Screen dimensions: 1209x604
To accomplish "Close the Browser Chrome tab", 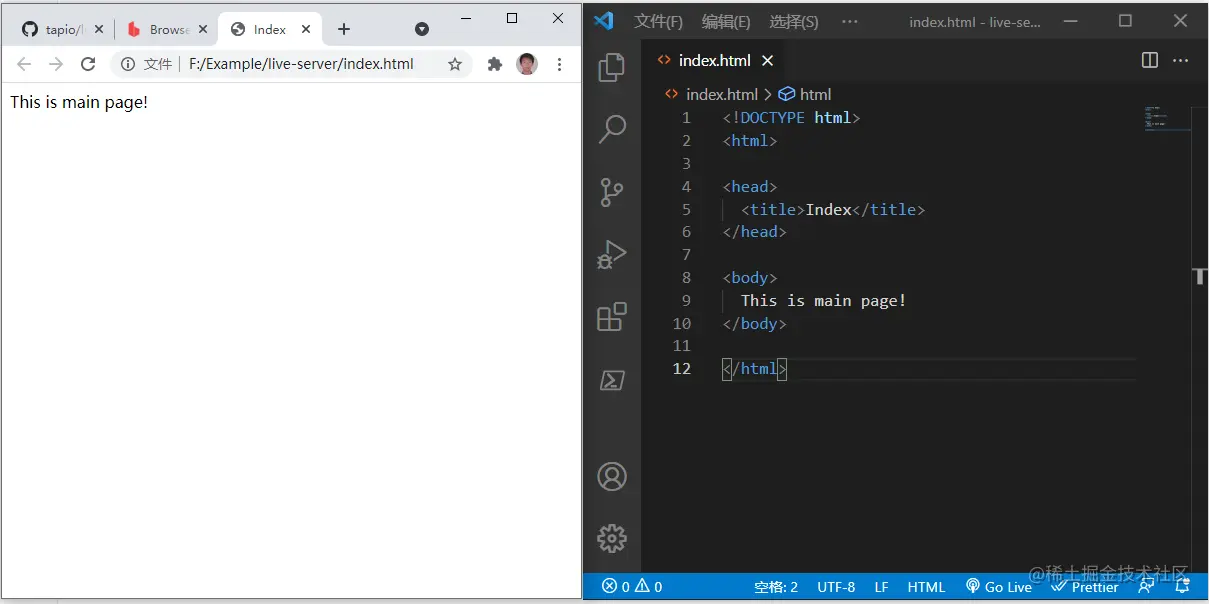I will click(x=203, y=29).
